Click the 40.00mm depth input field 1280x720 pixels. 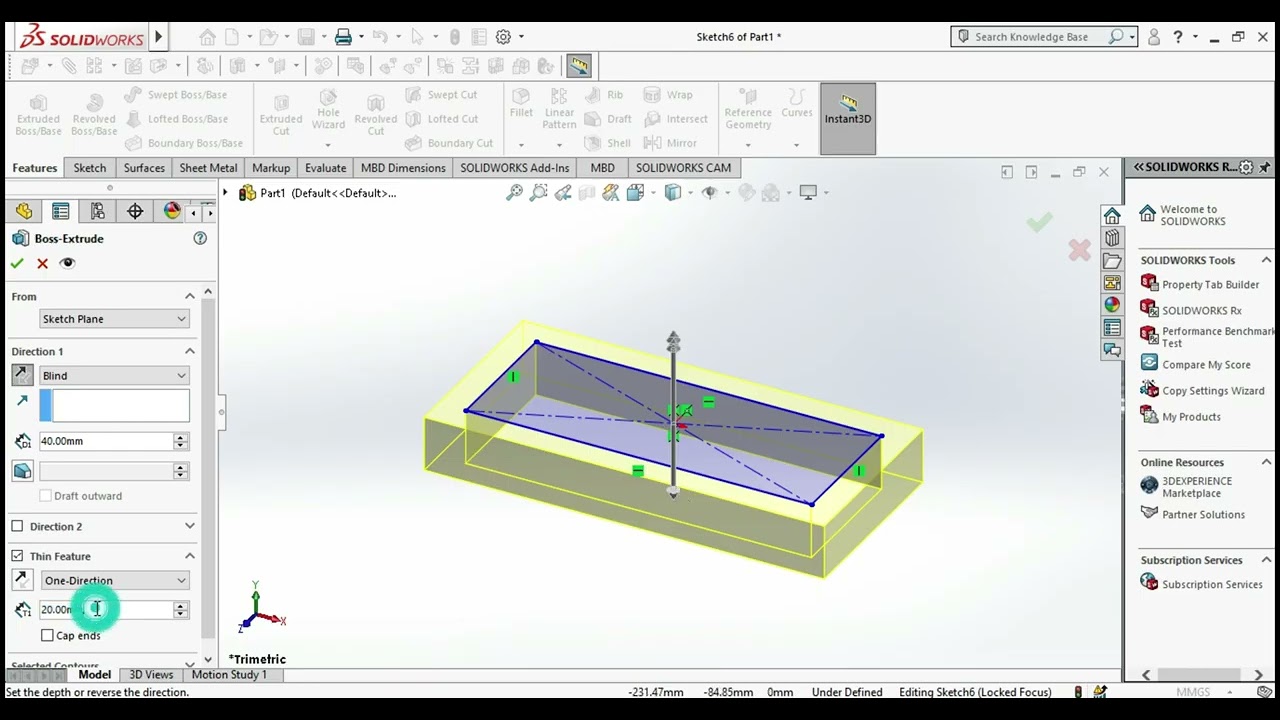[106, 441]
